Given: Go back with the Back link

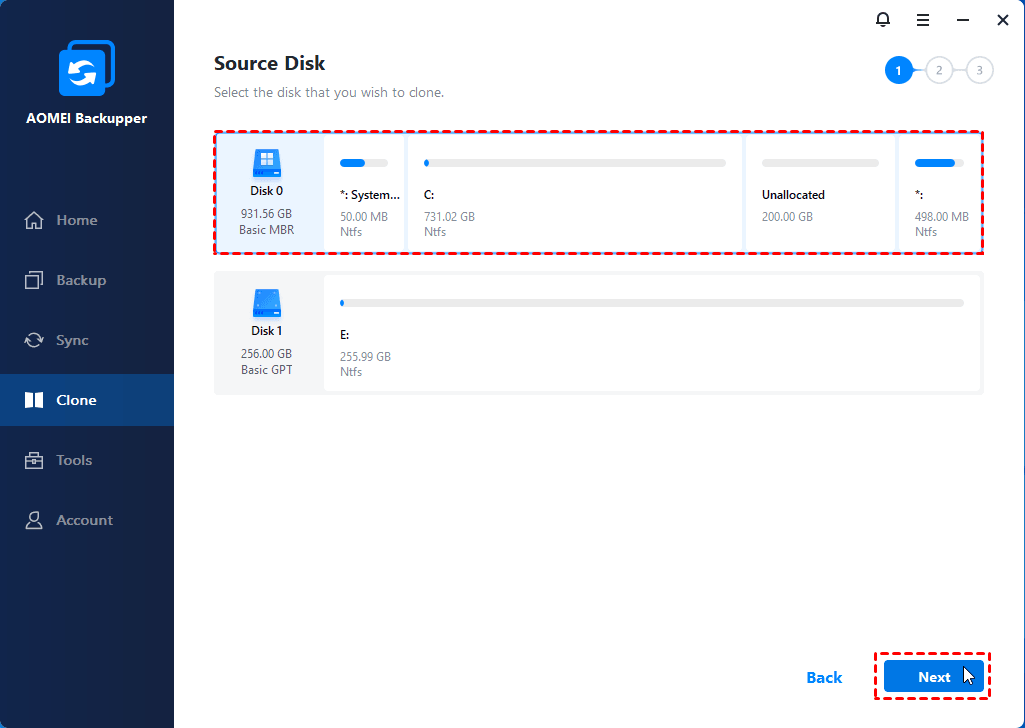Looking at the screenshot, I should [x=824, y=677].
